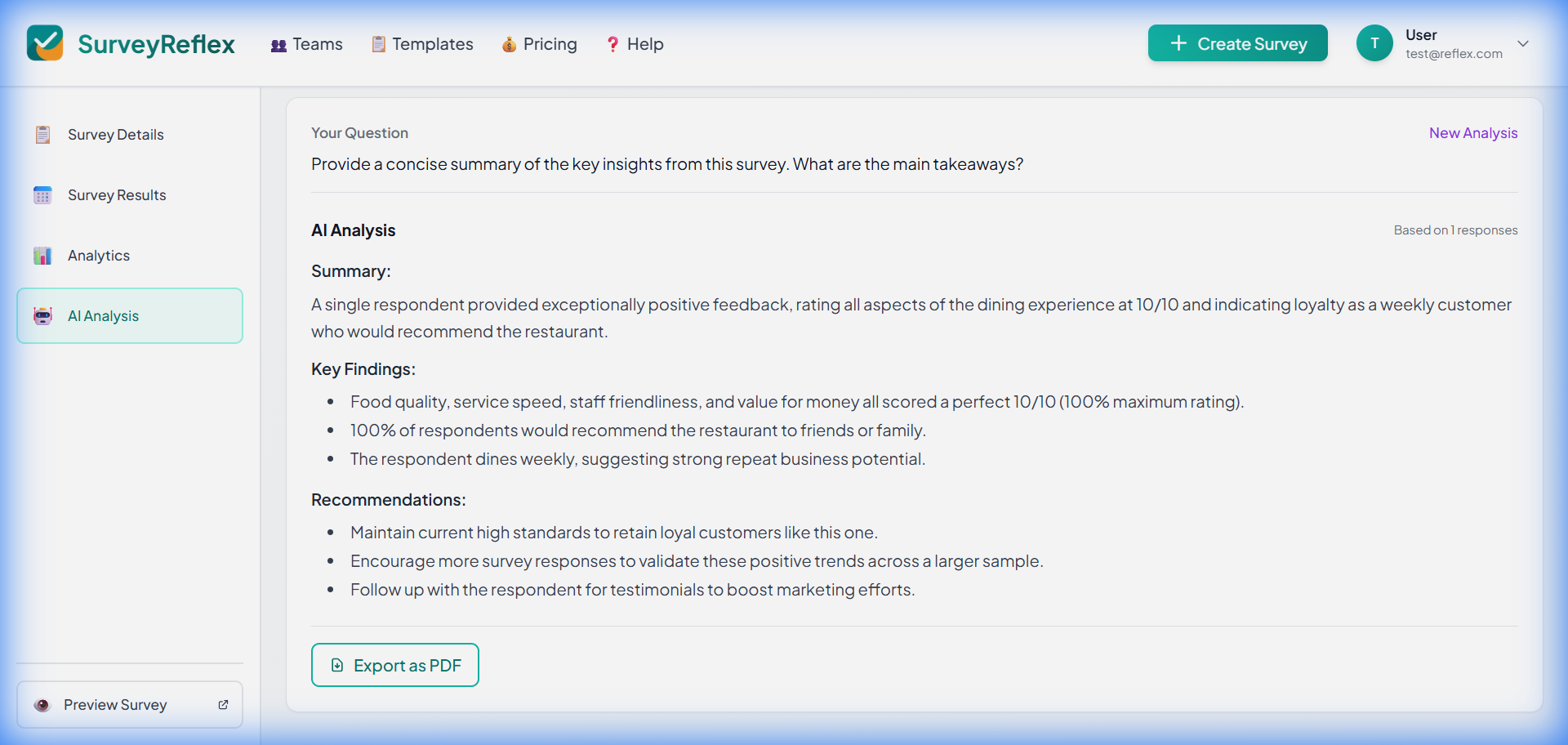This screenshot has height=745, width=1568.
Task: Click the user avatar circle with letter T
Action: point(1374,43)
